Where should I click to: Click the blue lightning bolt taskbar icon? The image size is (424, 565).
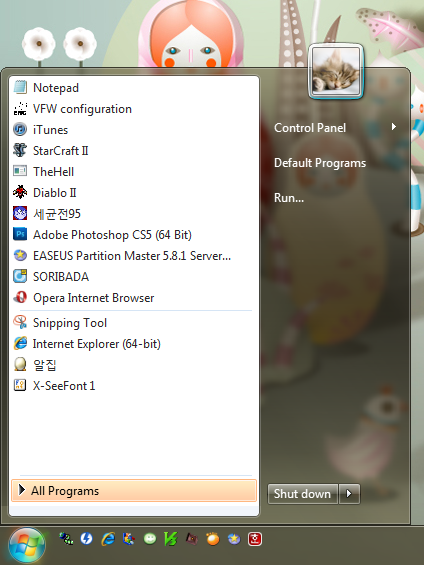coord(86,539)
